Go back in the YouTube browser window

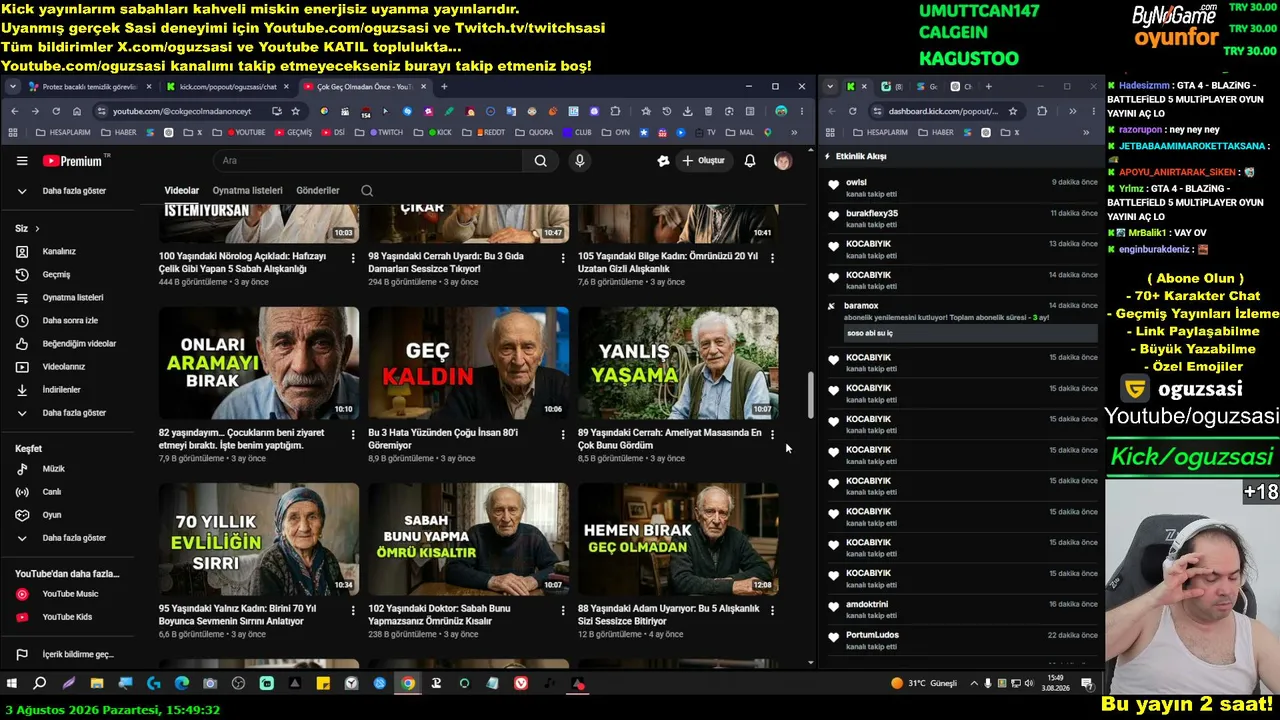[x=14, y=111]
